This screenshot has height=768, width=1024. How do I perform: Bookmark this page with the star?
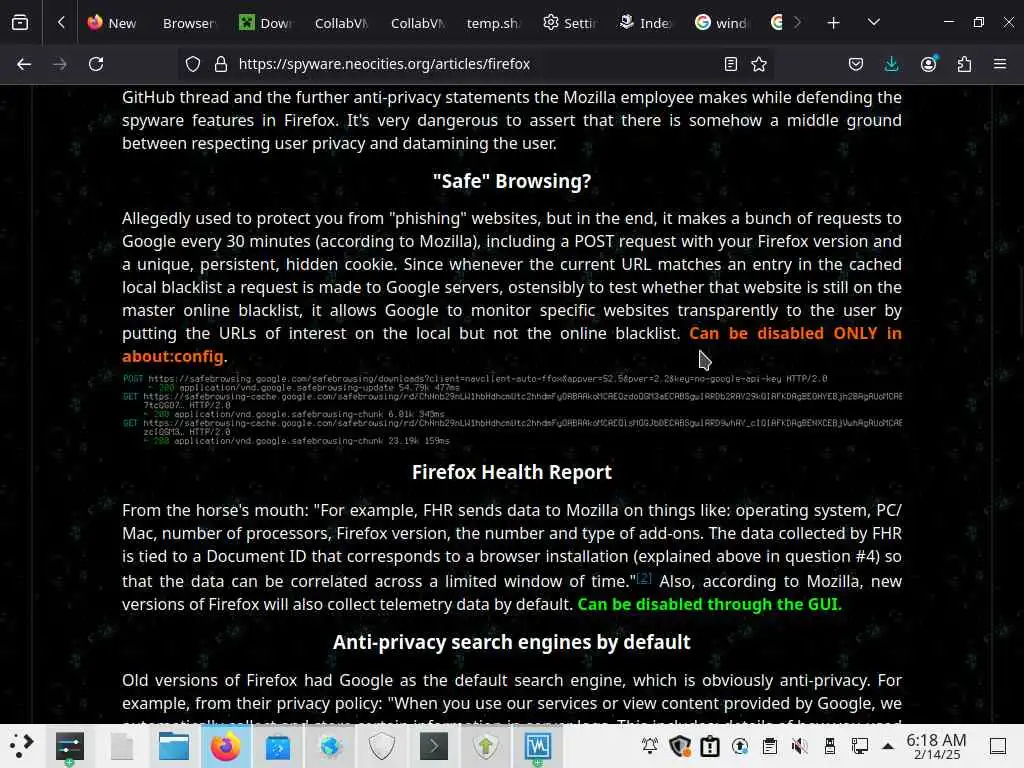[759, 64]
